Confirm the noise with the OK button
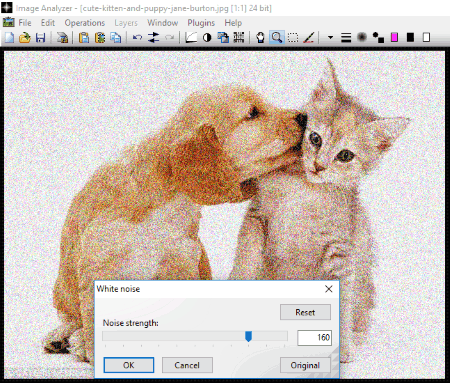Image resolution: width=450 pixels, height=383 pixels. coord(129,365)
